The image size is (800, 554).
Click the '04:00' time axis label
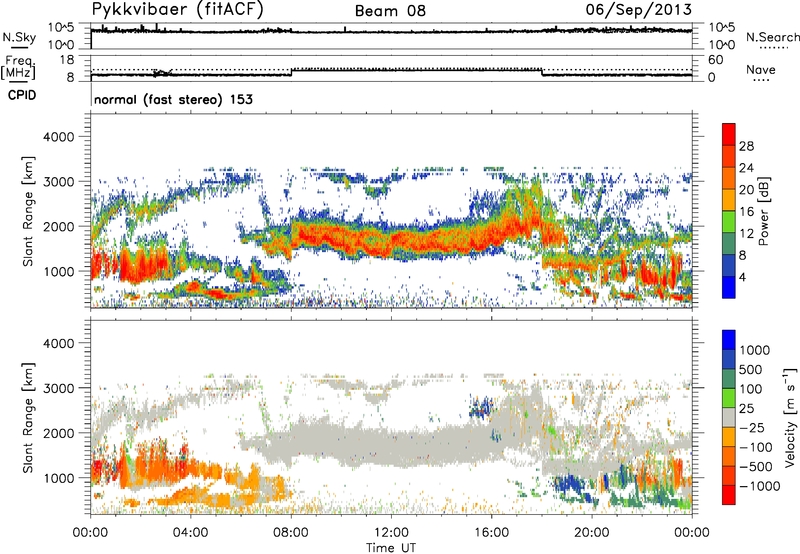pyautogui.click(x=190, y=533)
